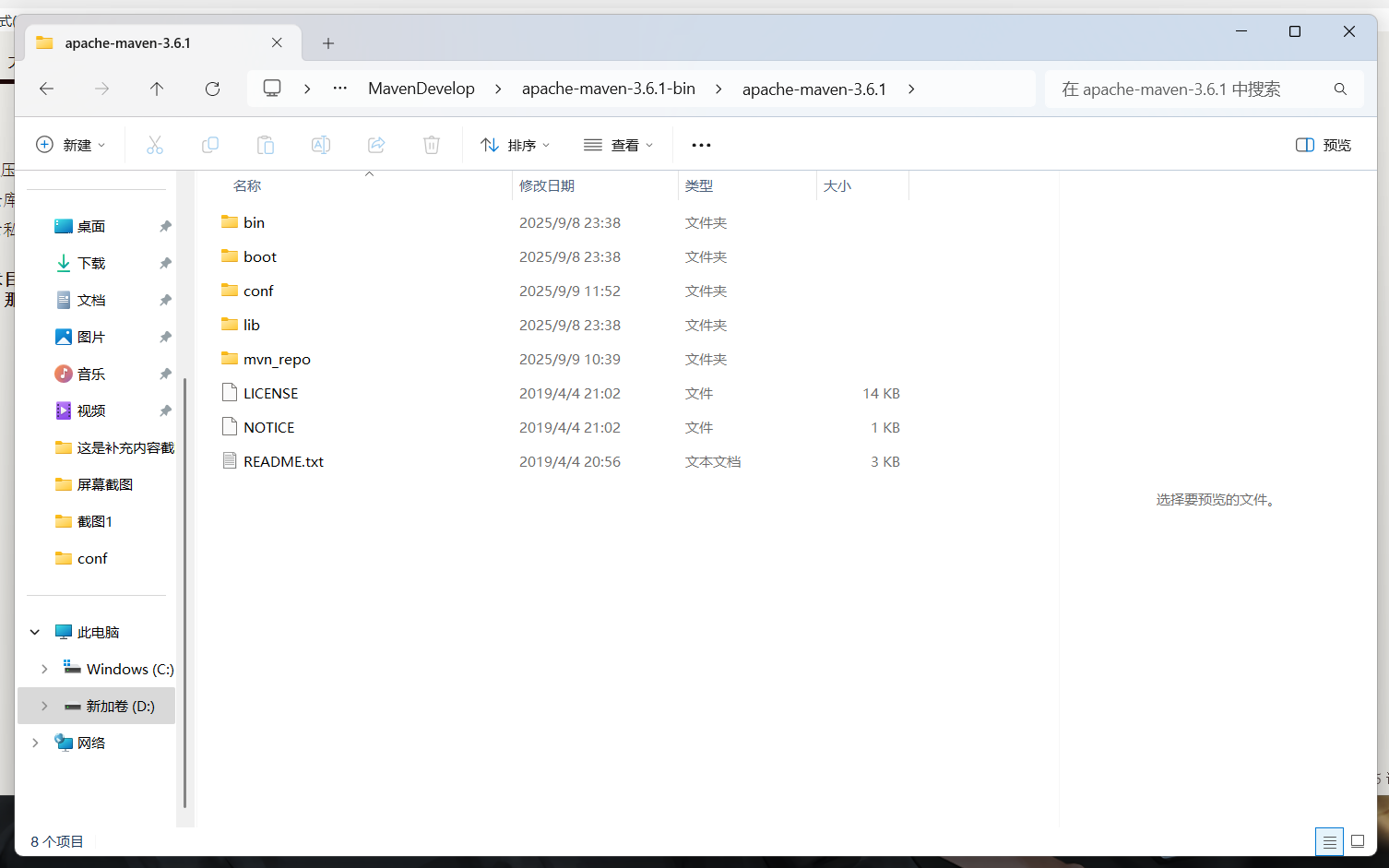The width and height of the screenshot is (1389, 868).
Task: Expand chevron after apache-maven-3.6.1-bin breadcrumb
Action: [718, 89]
